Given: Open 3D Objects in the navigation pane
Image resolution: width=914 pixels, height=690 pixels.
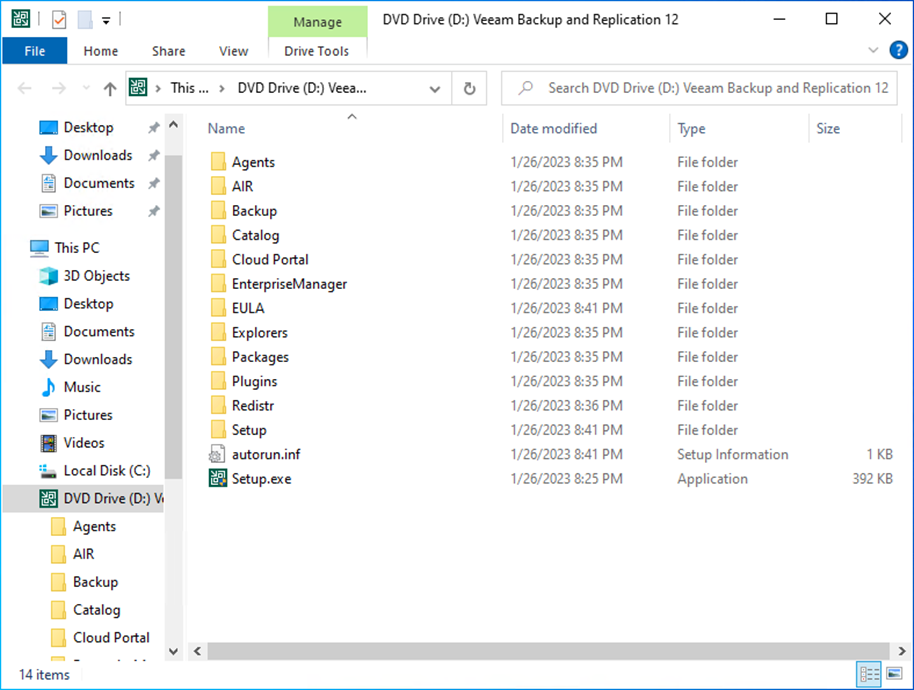Looking at the screenshot, I should click(96, 276).
